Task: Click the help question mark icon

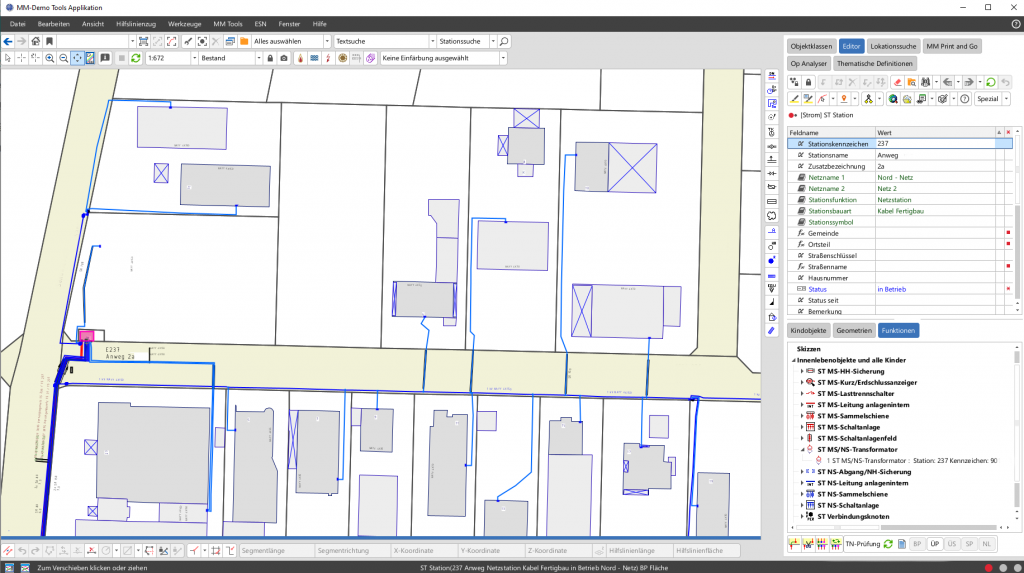Action: pyautogui.click(x=964, y=99)
